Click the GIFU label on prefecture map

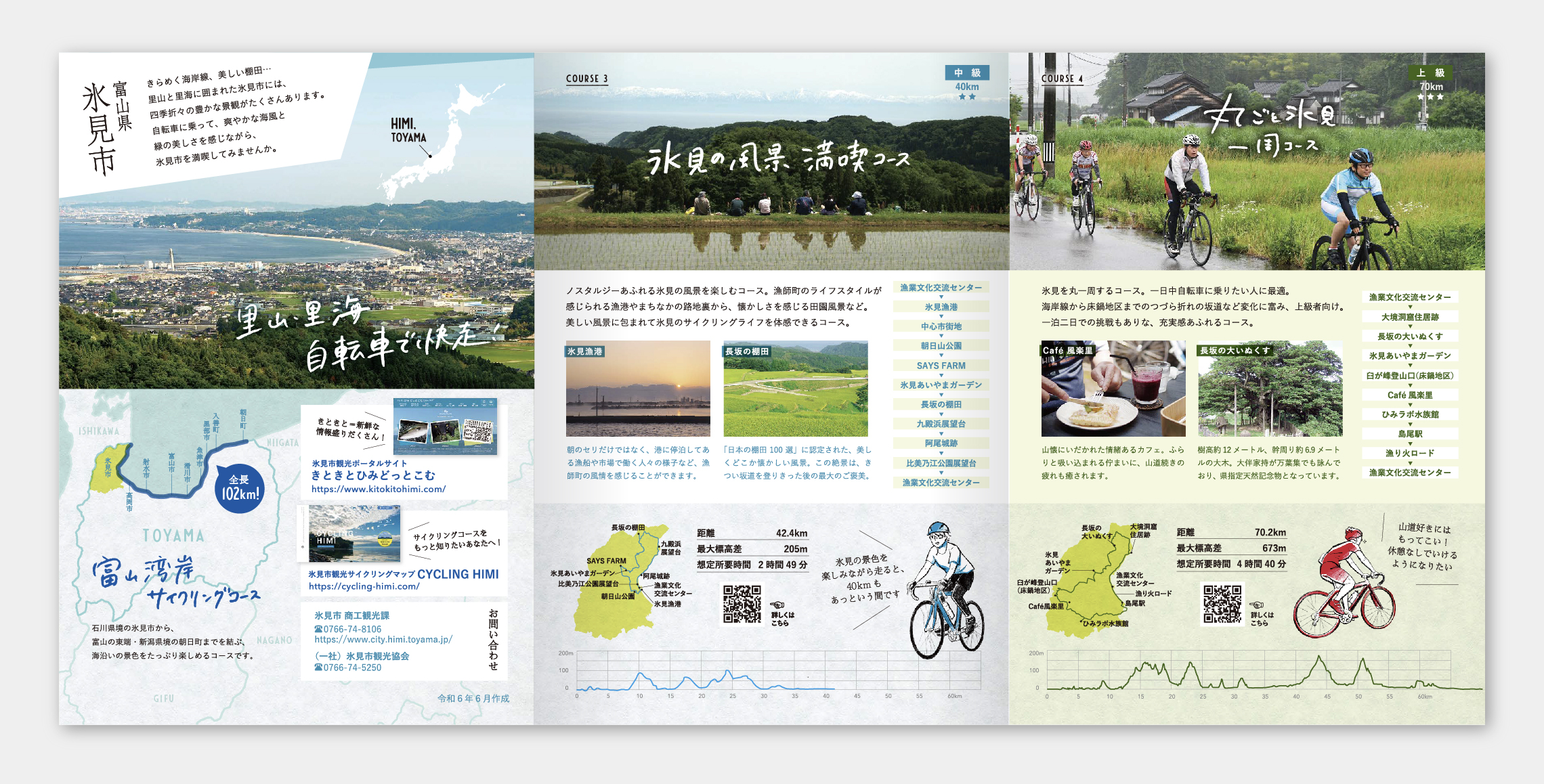164,699
